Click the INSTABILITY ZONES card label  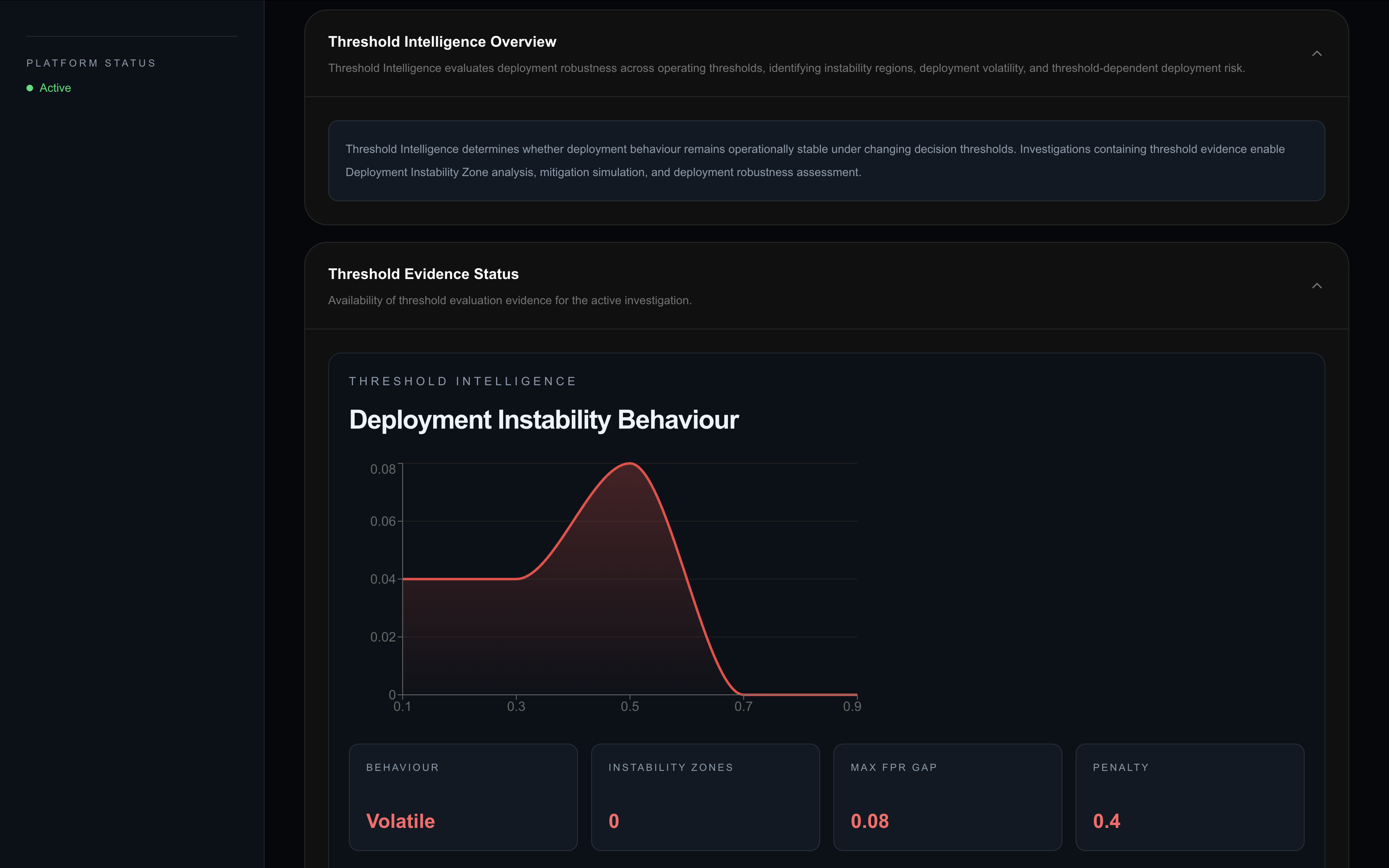point(671,768)
